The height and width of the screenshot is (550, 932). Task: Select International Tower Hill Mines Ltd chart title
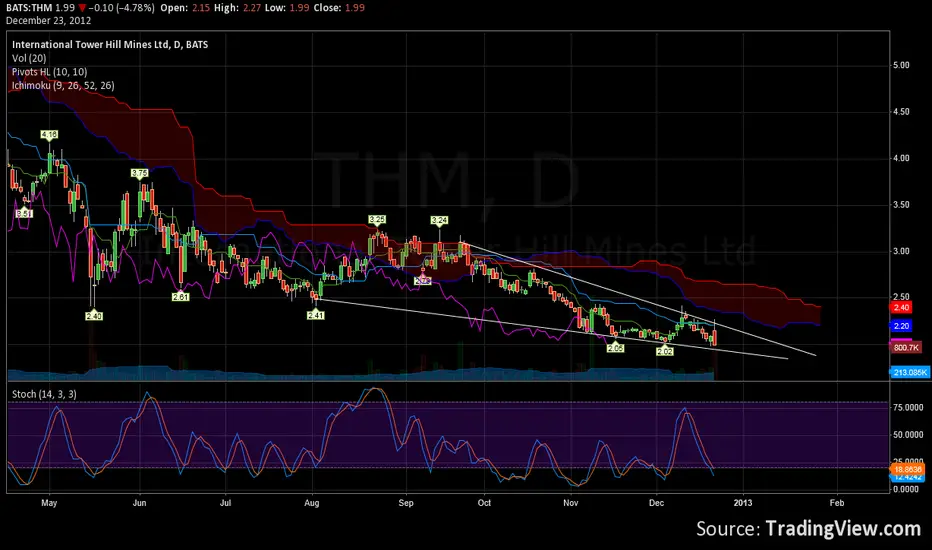point(110,45)
